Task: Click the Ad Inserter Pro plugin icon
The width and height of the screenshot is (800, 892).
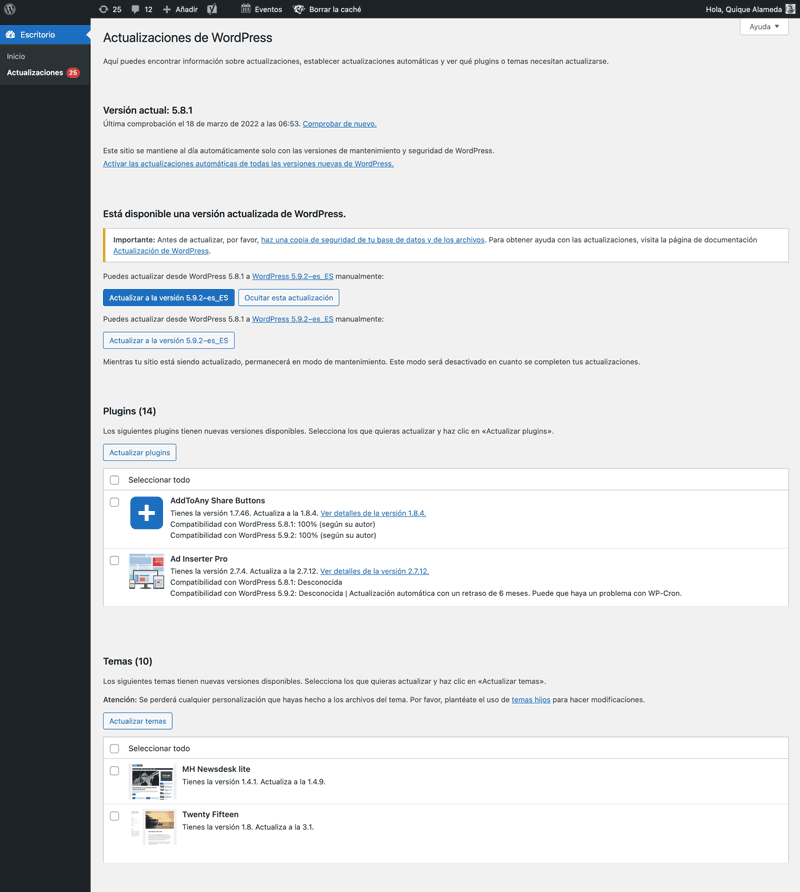Action: point(146,571)
